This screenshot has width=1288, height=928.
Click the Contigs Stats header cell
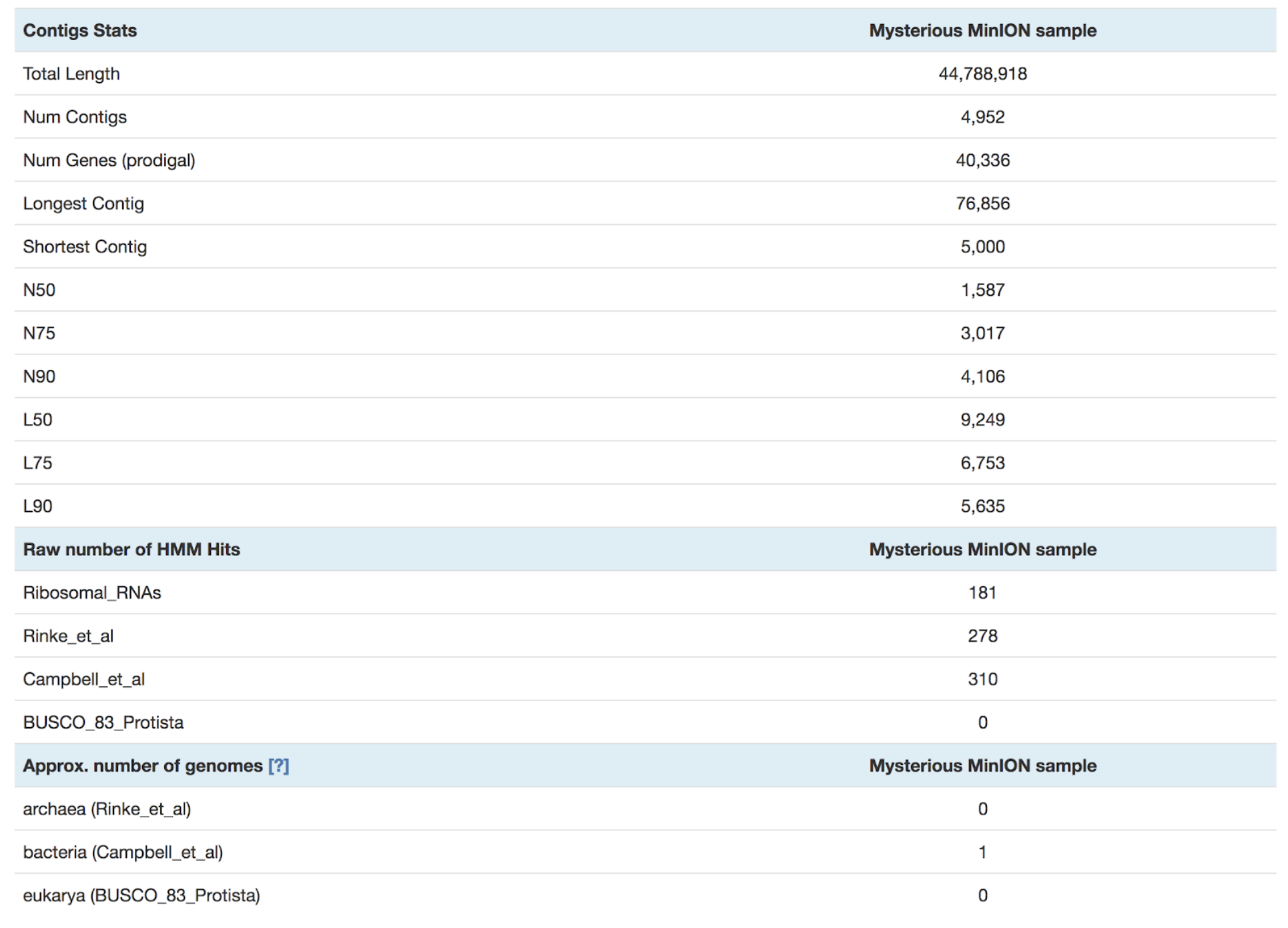coord(80,31)
